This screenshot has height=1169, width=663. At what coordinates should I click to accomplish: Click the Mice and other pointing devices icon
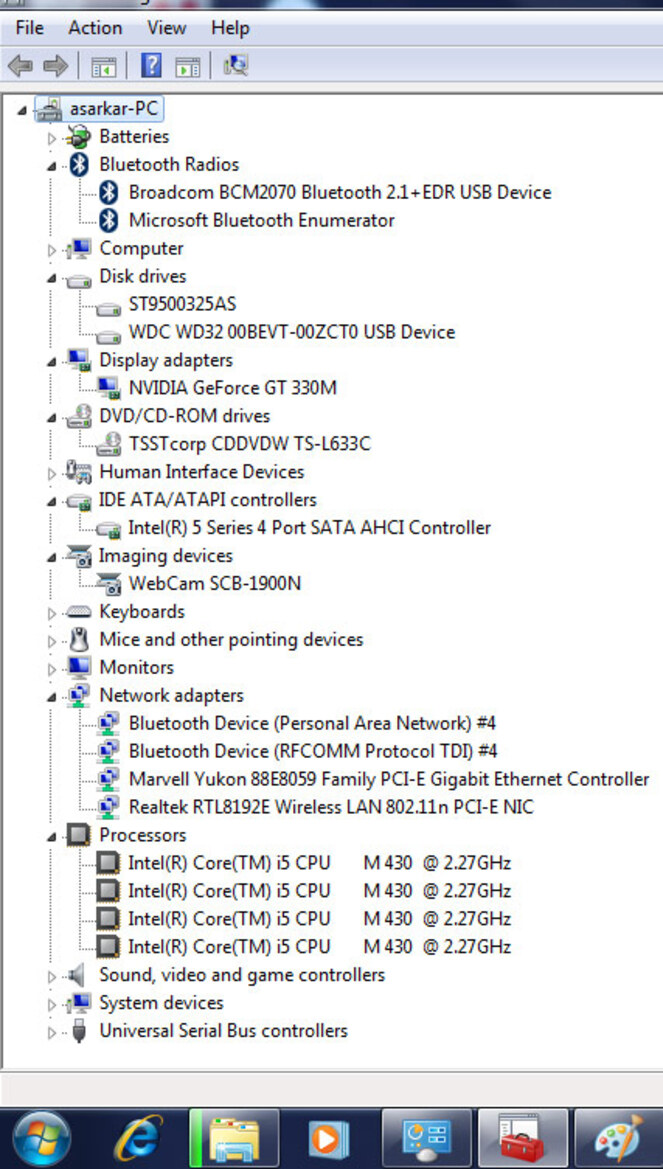pyautogui.click(x=78, y=640)
